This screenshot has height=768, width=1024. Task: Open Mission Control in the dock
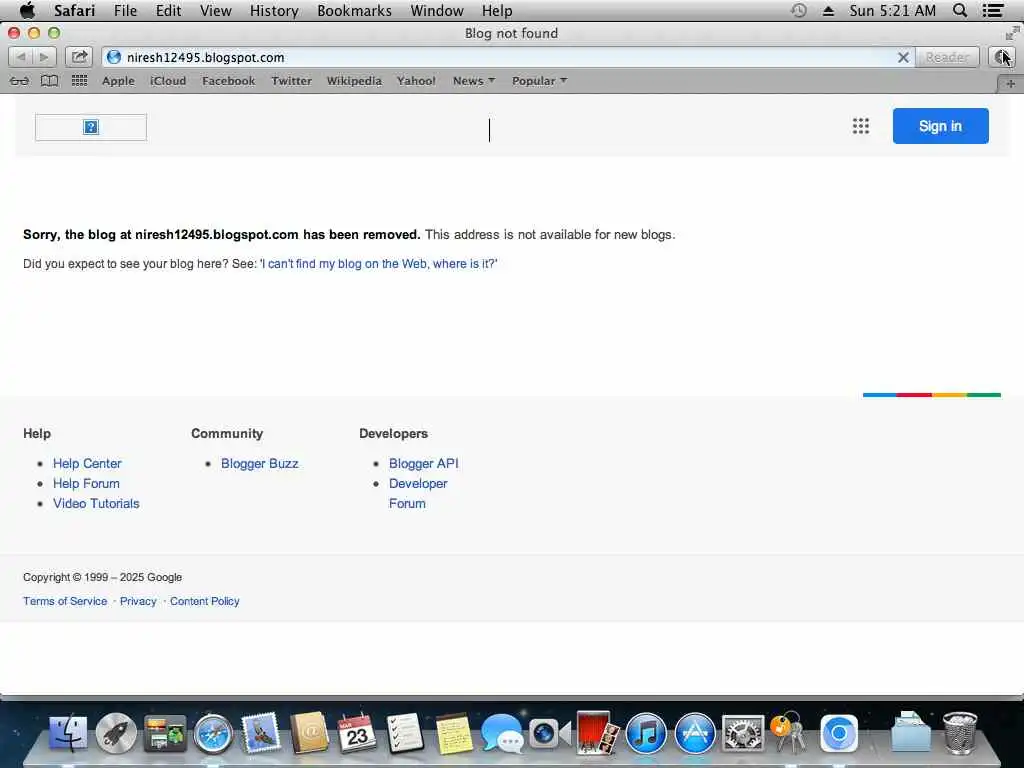point(165,733)
